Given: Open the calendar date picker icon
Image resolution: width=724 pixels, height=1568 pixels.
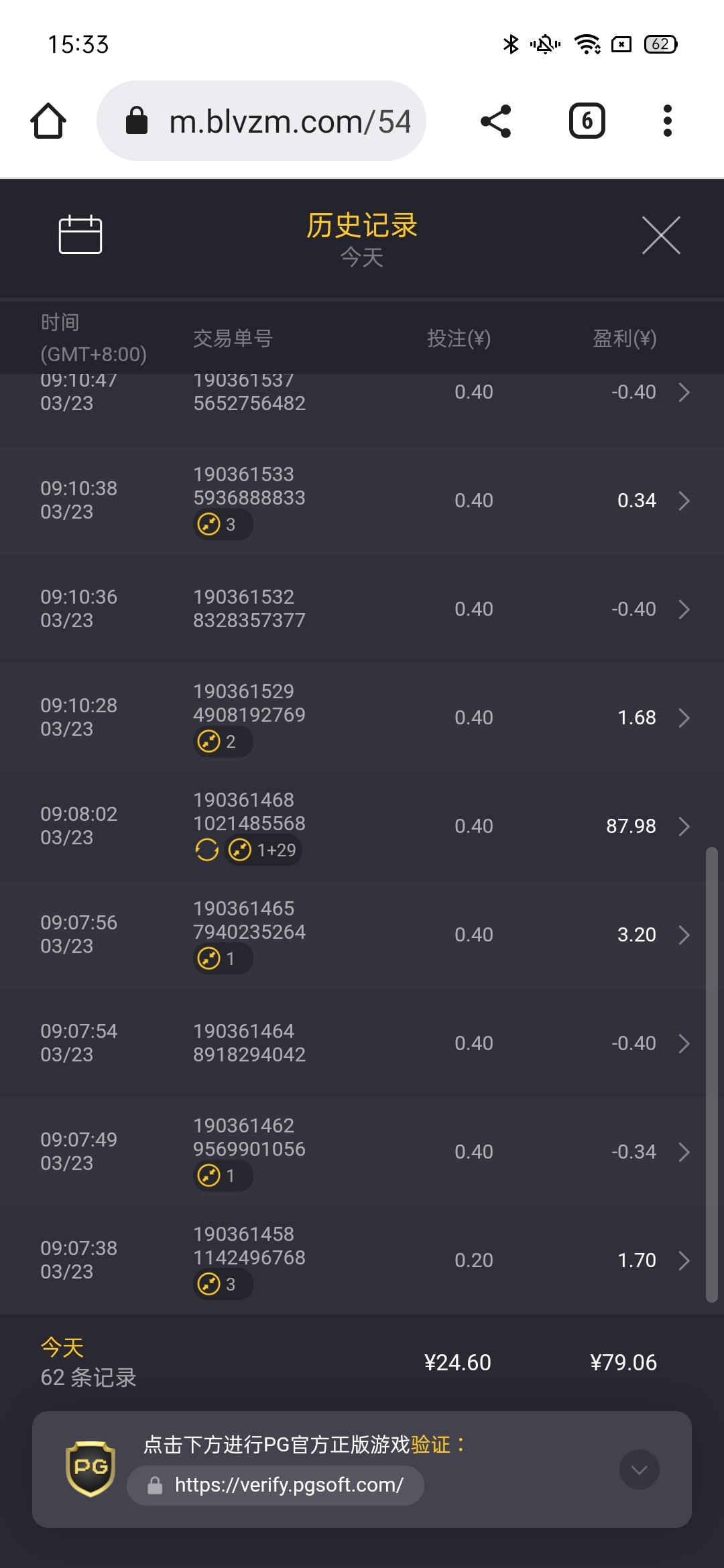Looking at the screenshot, I should pyautogui.click(x=80, y=235).
